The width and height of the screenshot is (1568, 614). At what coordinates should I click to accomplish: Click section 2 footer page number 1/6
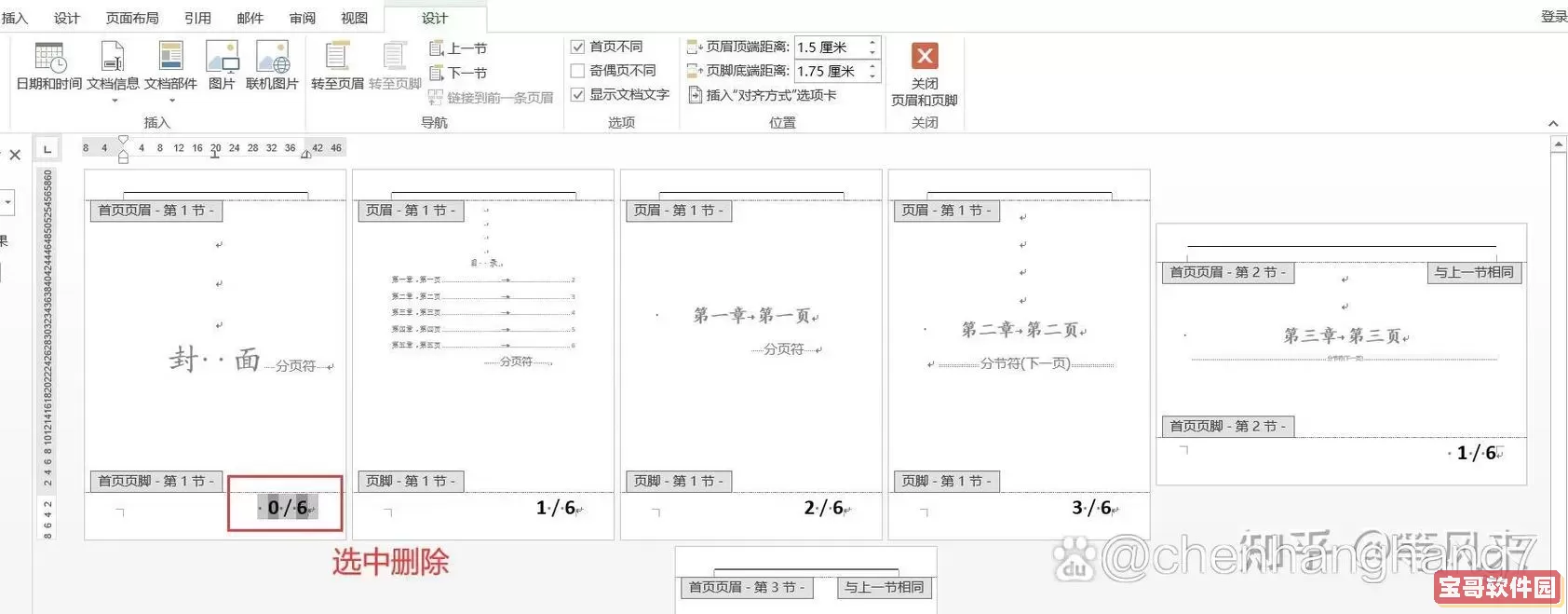[x=1479, y=453]
